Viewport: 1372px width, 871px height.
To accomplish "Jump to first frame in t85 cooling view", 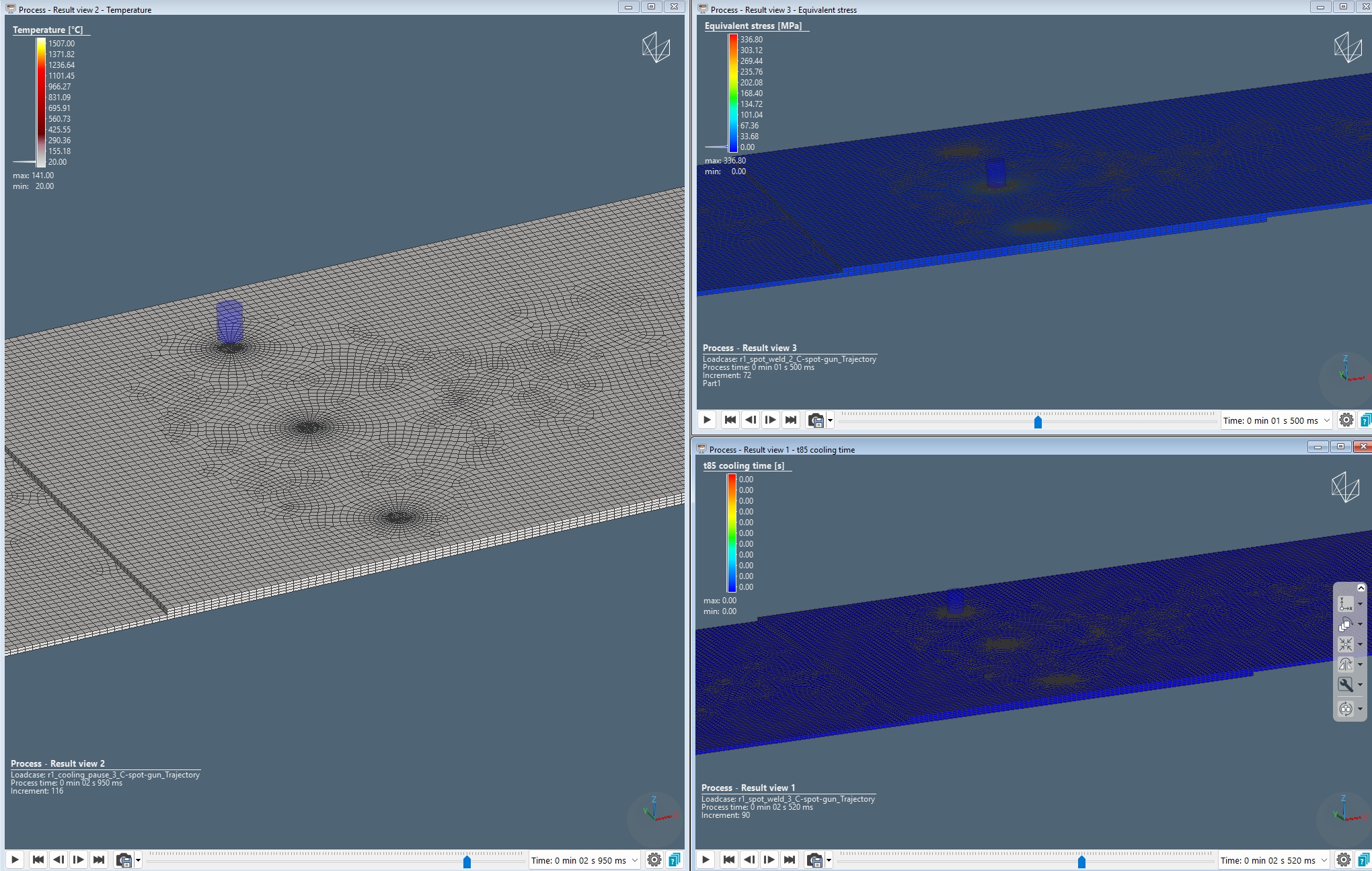I will [729, 860].
